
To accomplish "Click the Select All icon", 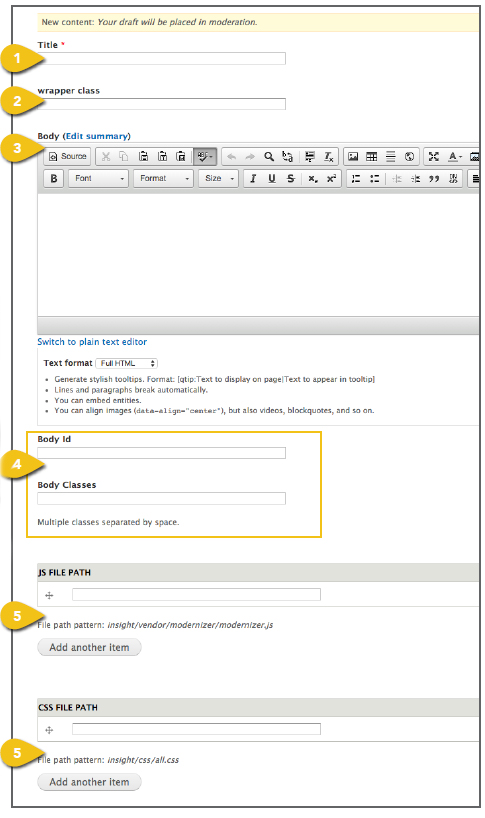I will [310, 157].
